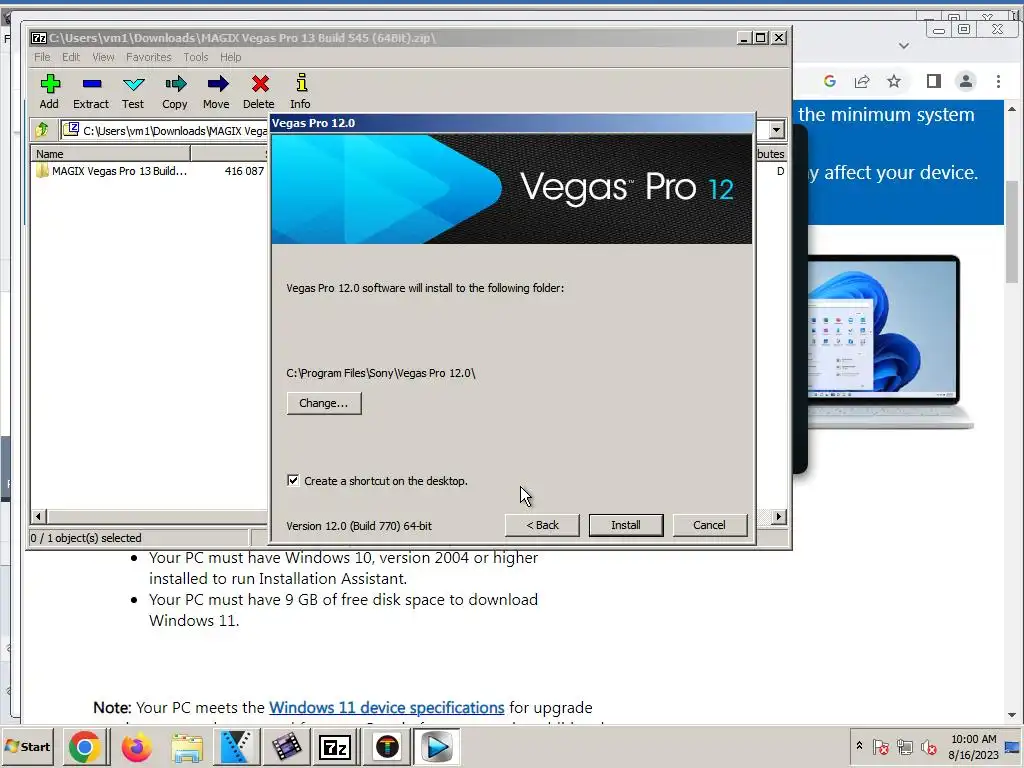Open Chrome from the taskbar
This screenshot has width=1024, height=768.
(x=85, y=746)
